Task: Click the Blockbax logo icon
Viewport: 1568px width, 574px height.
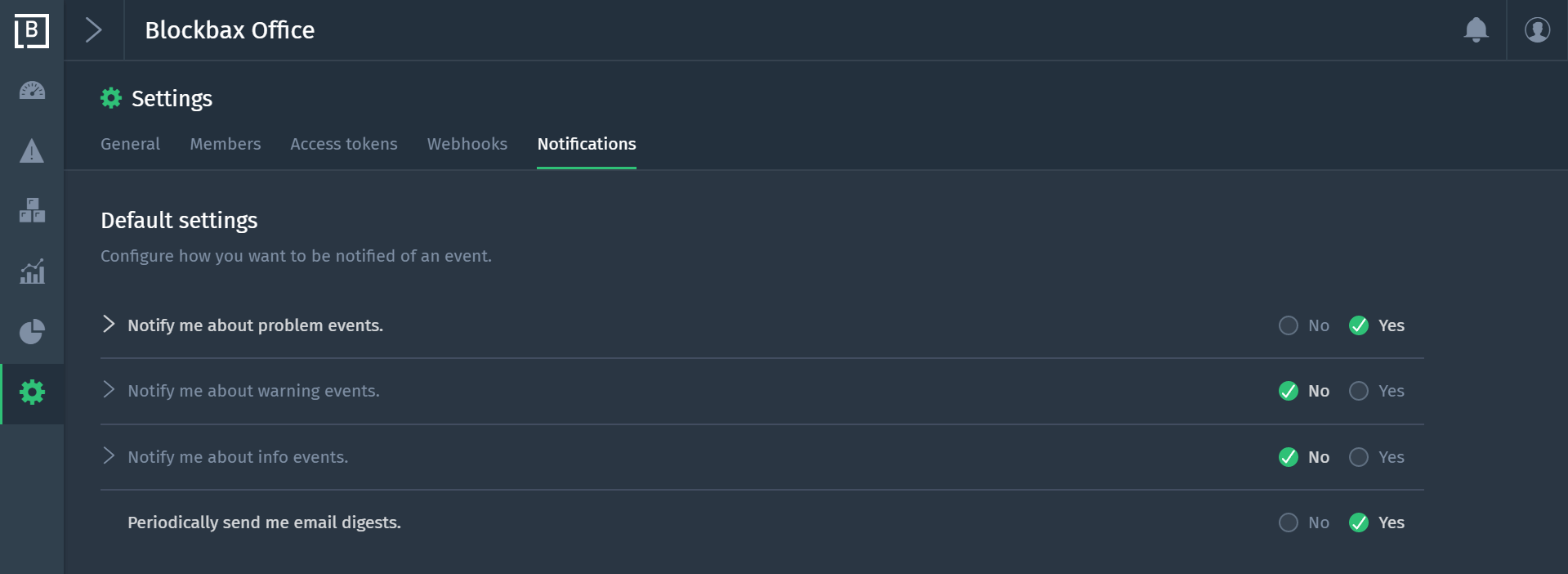Action: click(x=32, y=30)
